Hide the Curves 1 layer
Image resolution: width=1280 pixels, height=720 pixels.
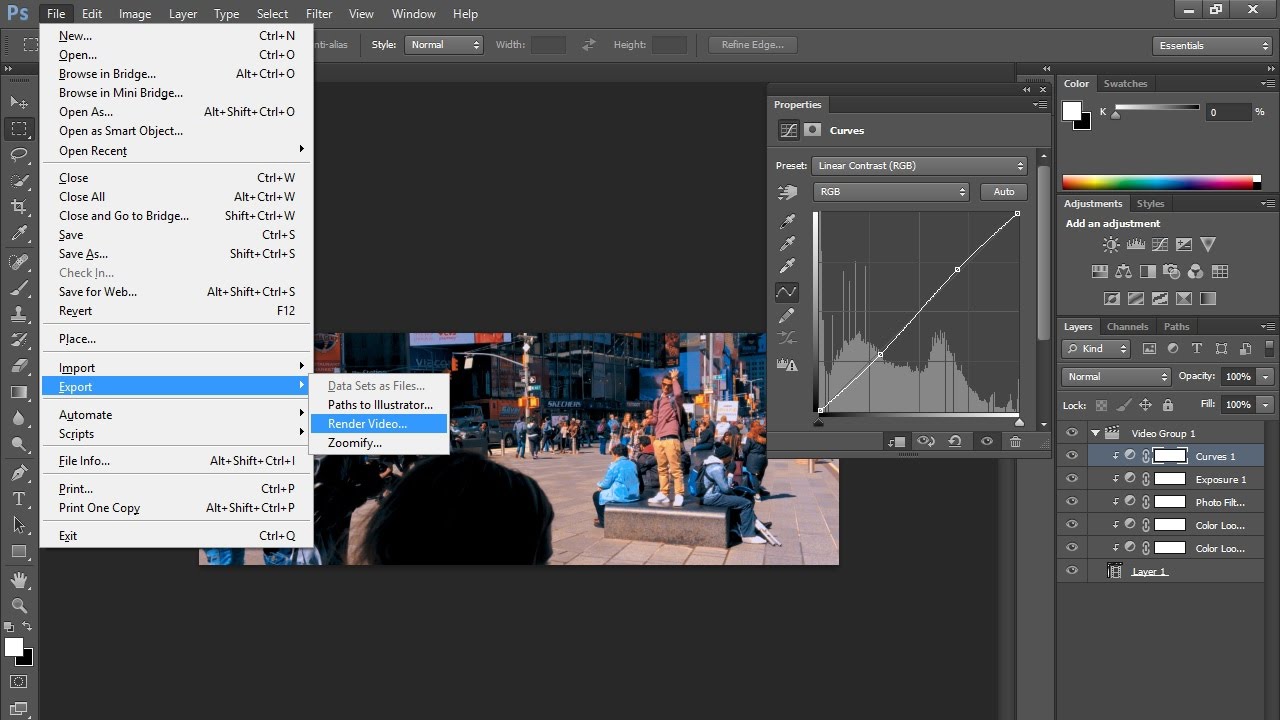tap(1072, 456)
